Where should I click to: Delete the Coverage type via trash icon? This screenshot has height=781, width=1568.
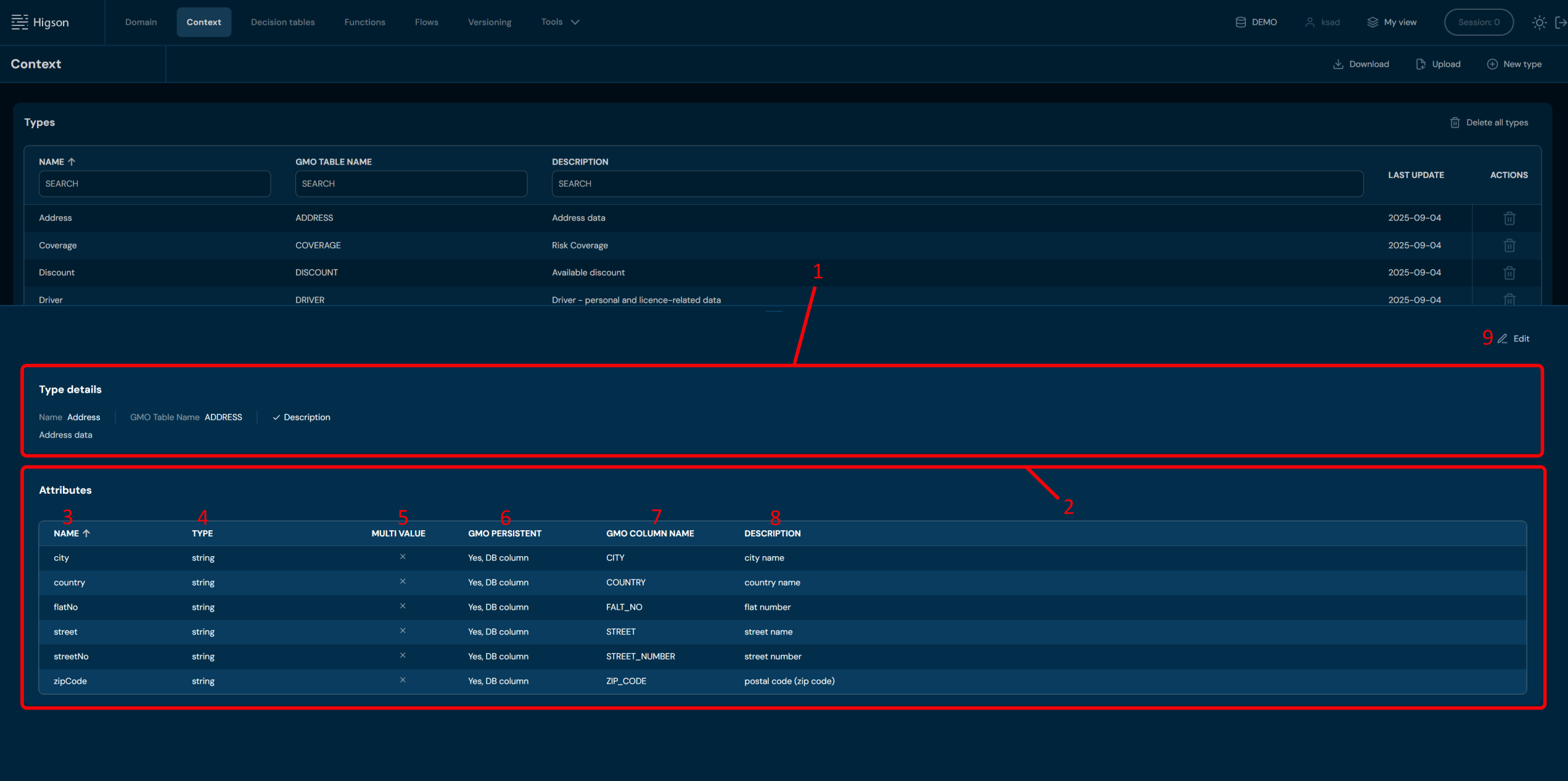click(1509, 245)
